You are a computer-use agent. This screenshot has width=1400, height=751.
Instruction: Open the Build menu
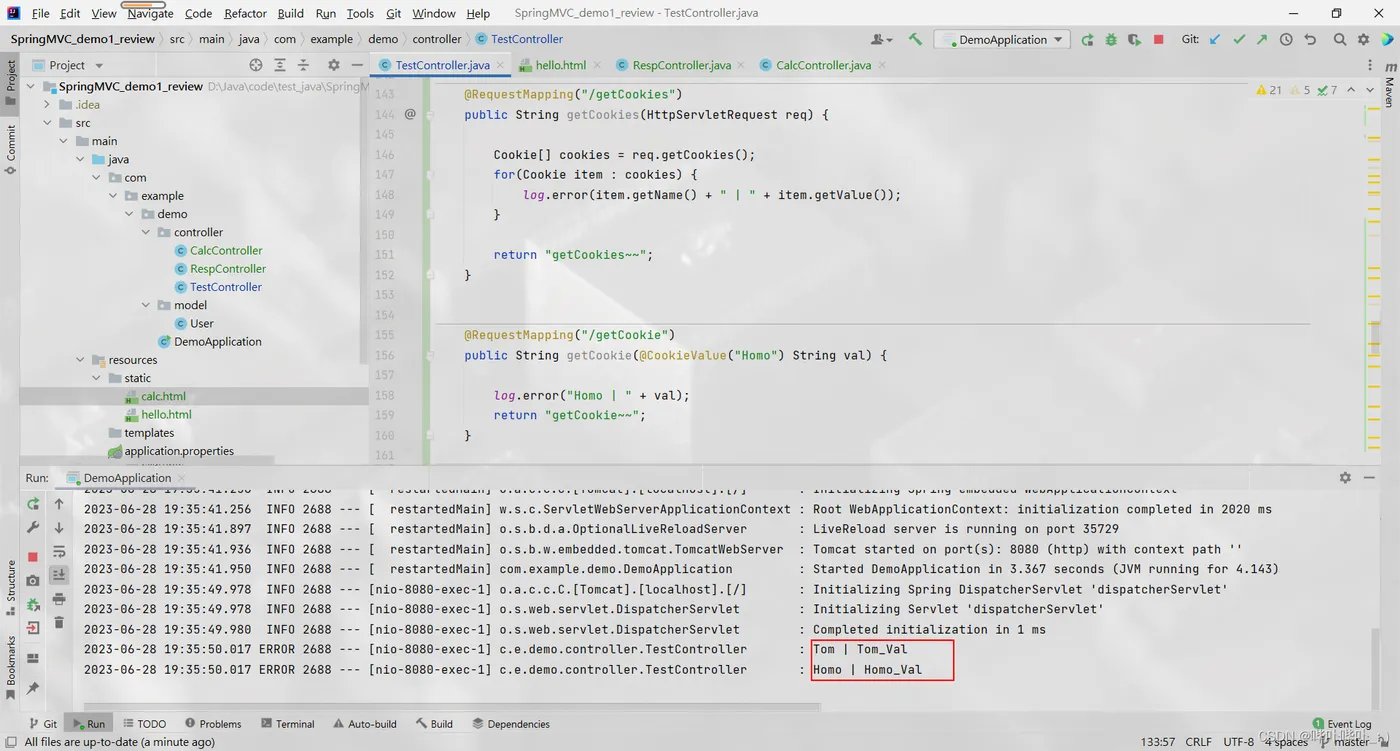point(291,13)
